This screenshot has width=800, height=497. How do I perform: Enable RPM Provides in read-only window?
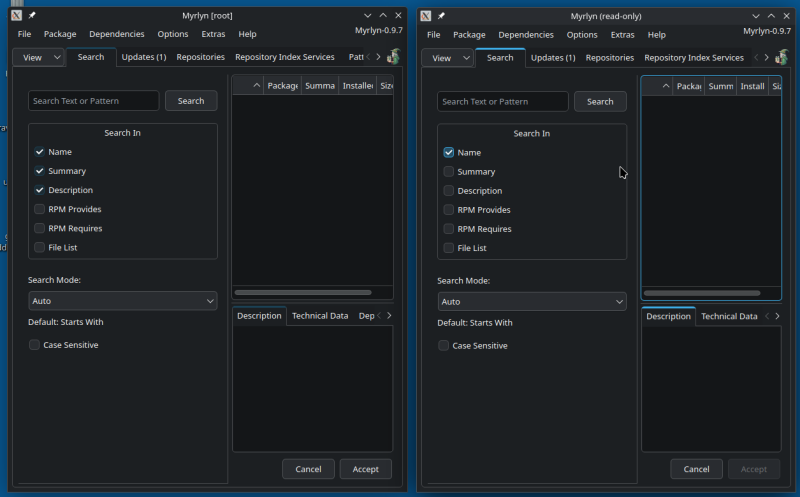tap(449, 210)
